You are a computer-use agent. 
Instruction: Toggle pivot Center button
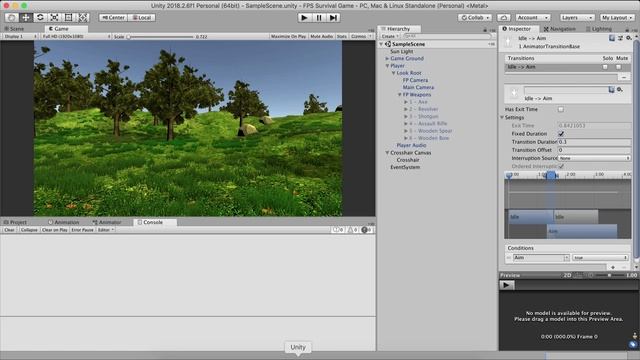click(113, 18)
